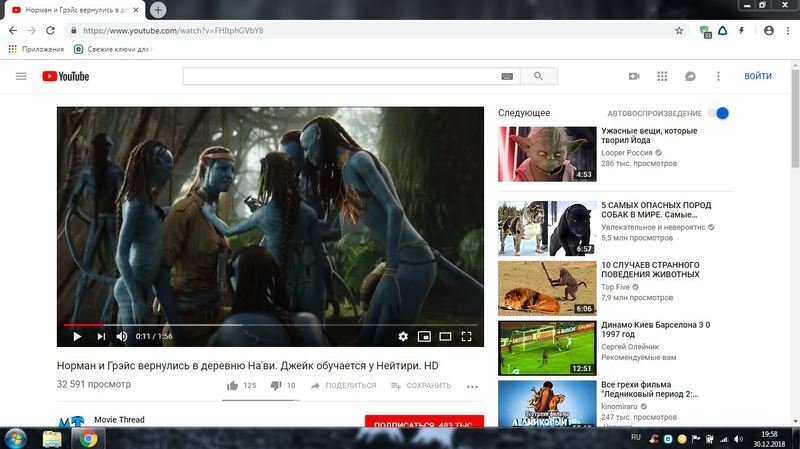Click the YouTube logo

tap(65, 76)
